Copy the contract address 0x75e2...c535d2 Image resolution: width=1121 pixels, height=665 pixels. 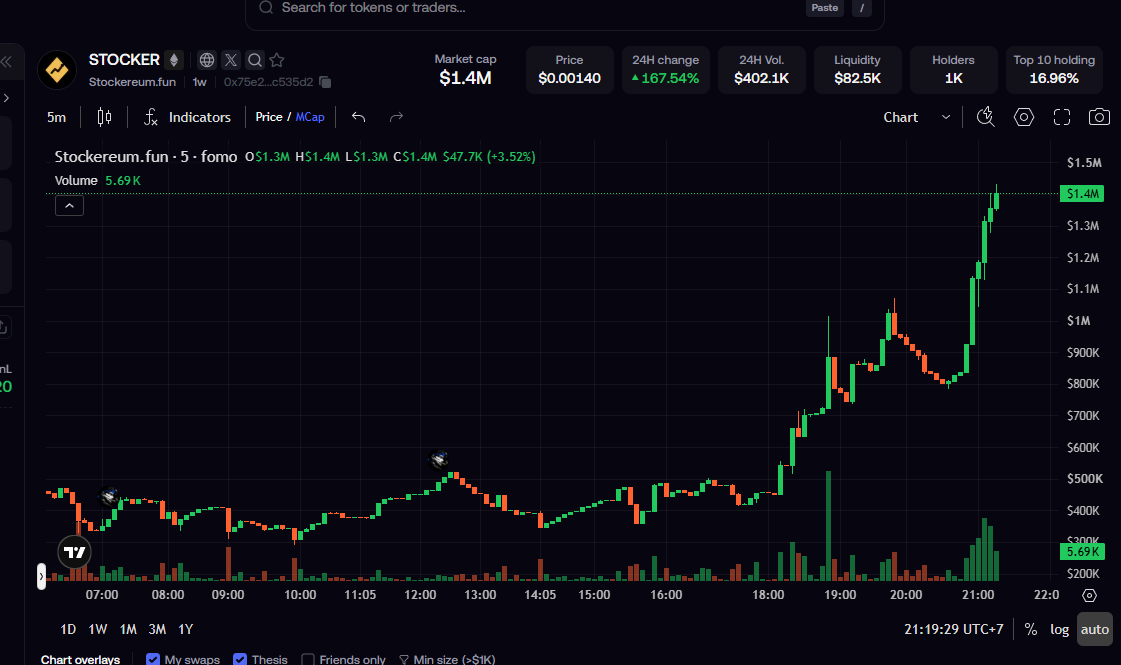(x=325, y=82)
